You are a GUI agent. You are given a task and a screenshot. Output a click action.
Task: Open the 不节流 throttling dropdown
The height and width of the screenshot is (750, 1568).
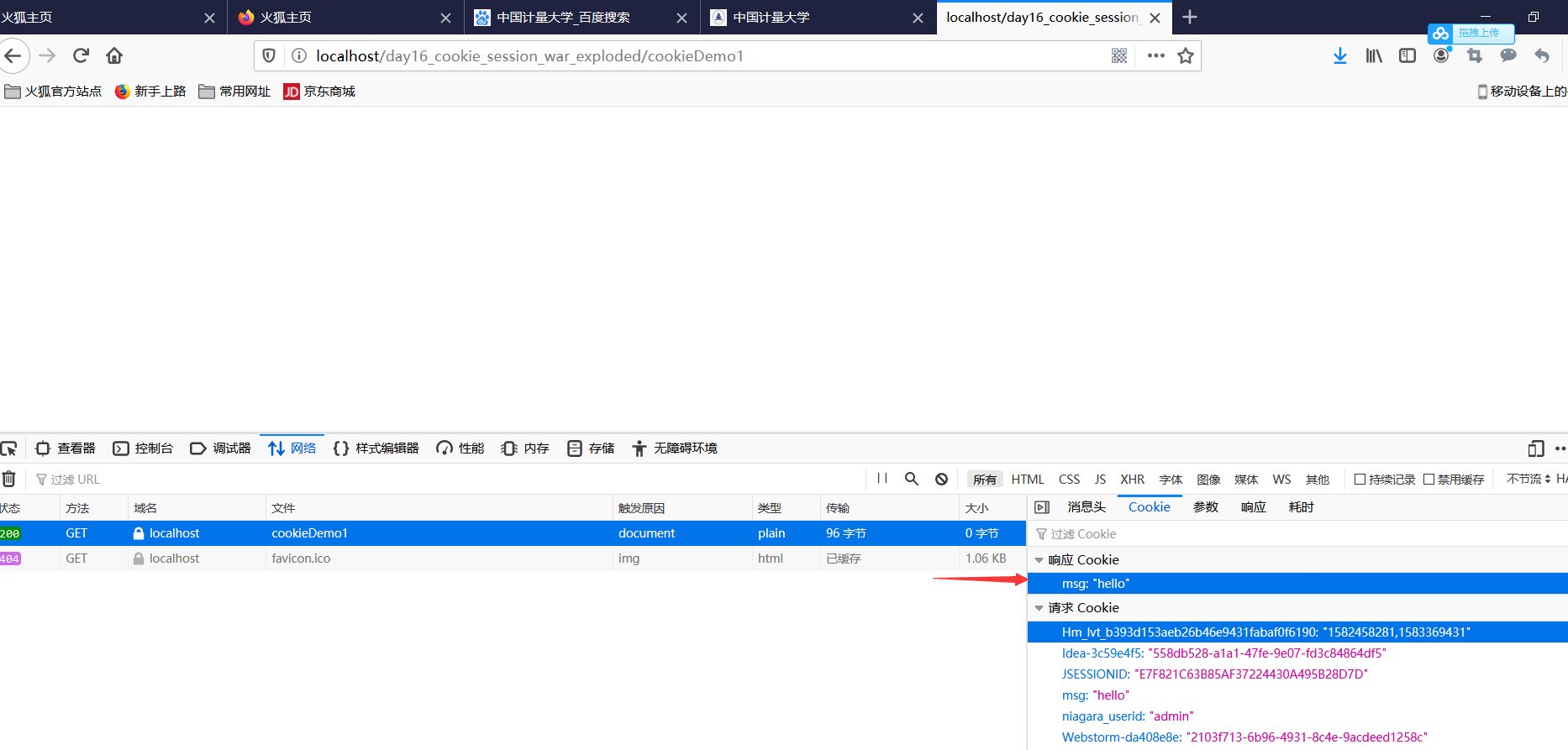click(x=1528, y=479)
